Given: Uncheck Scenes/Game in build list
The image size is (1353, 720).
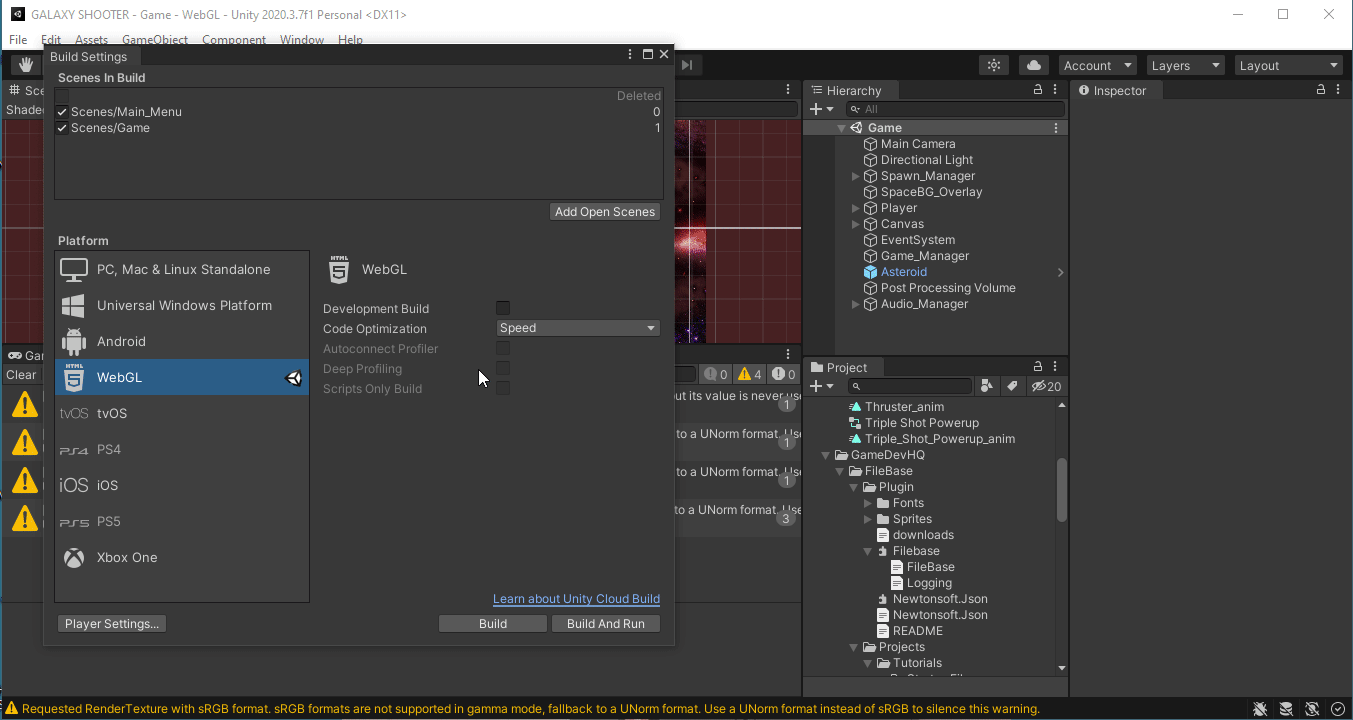Looking at the screenshot, I should (x=62, y=128).
